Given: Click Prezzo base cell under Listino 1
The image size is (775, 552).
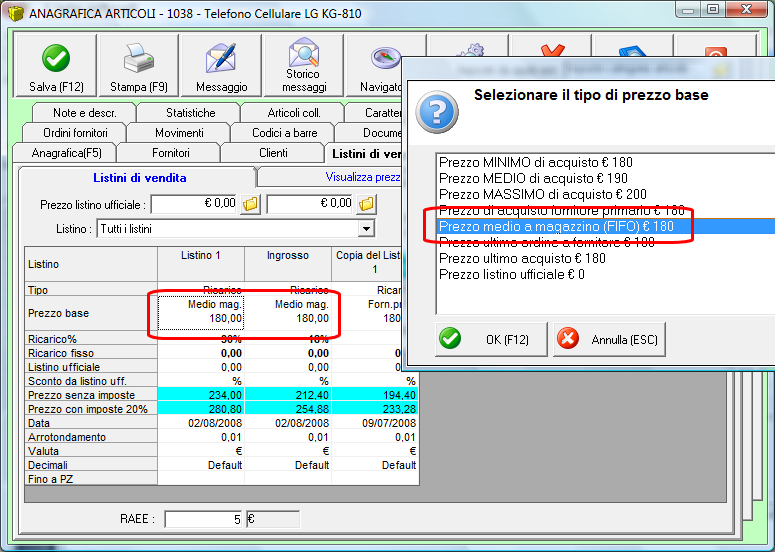Looking at the screenshot, I should click(x=201, y=313).
